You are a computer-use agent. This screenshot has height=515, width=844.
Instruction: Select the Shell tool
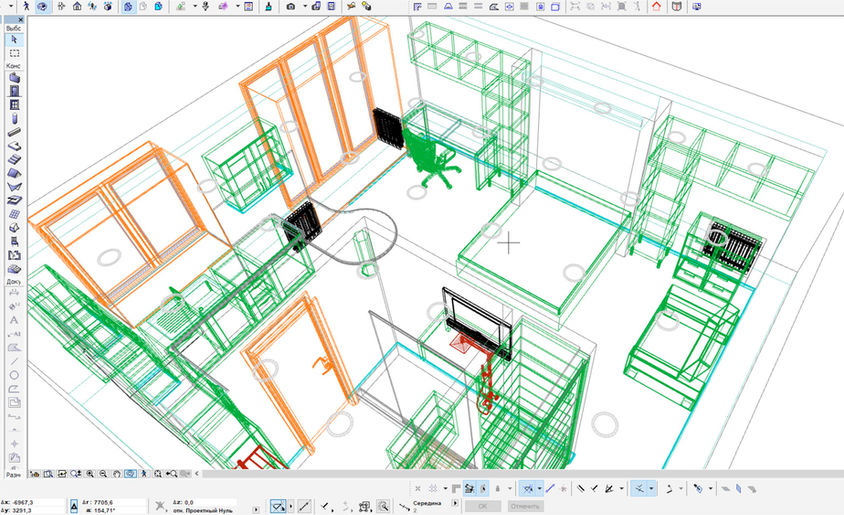click(x=14, y=187)
